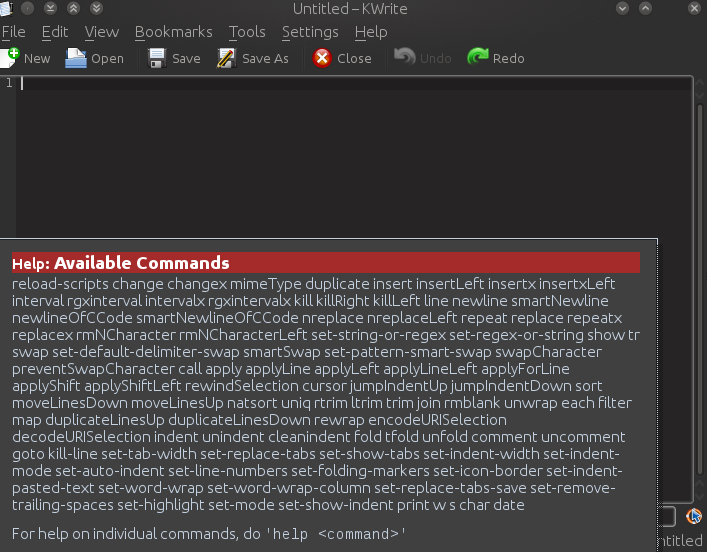Click the 'rewindSelection' command text

pos(242,386)
